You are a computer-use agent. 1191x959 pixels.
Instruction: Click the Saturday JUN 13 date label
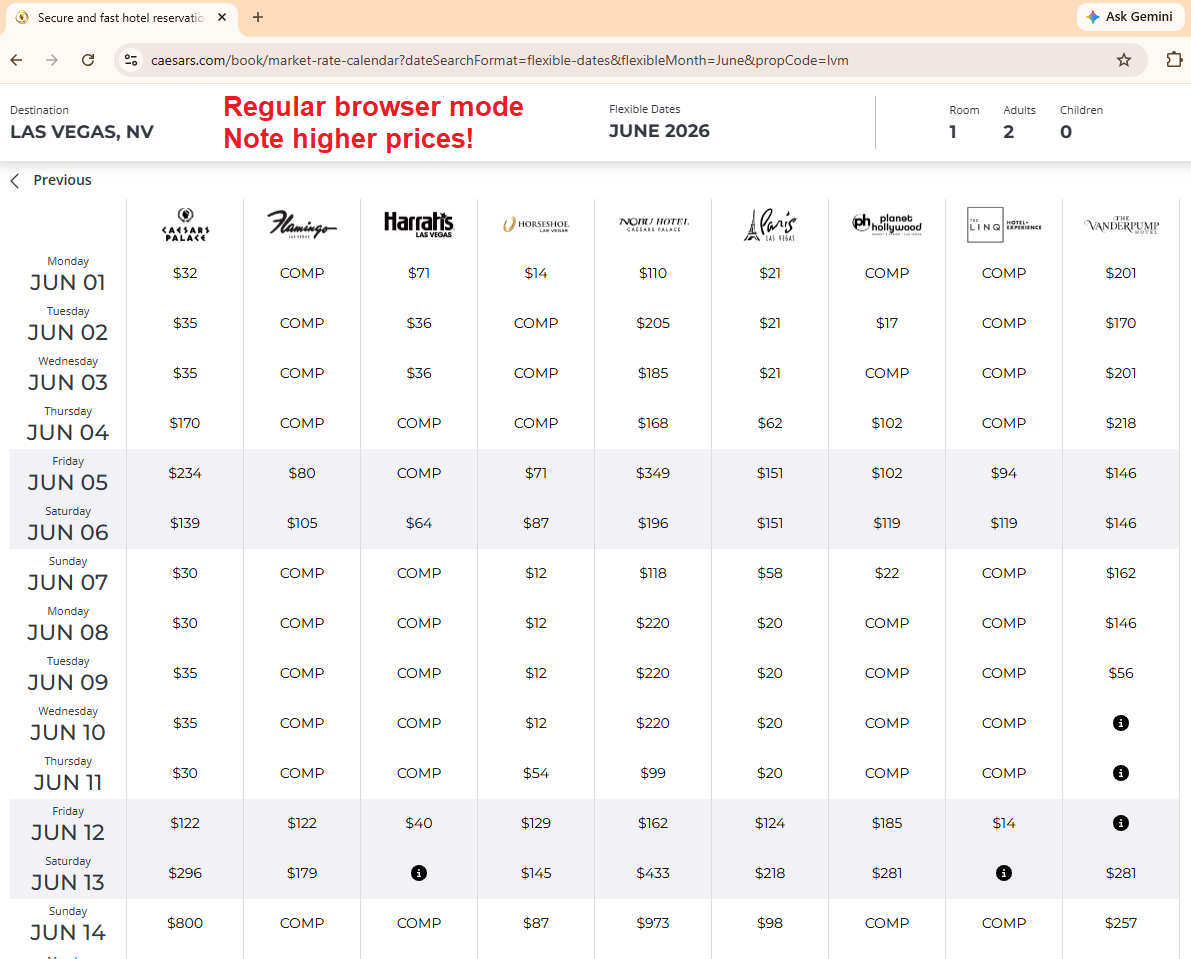tap(68, 875)
